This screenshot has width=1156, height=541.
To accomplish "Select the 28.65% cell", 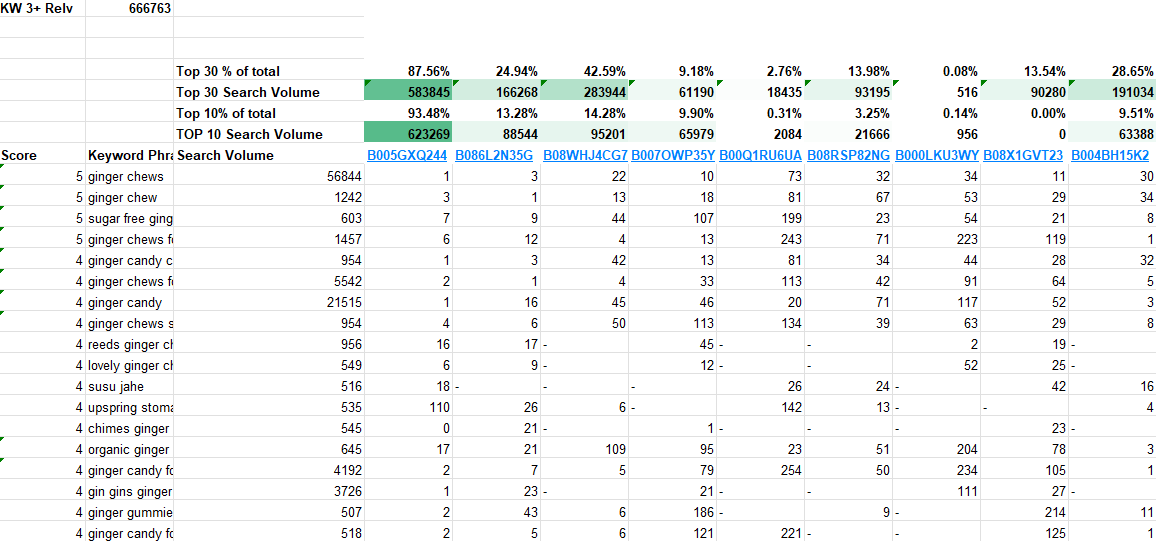I will tap(1113, 71).
